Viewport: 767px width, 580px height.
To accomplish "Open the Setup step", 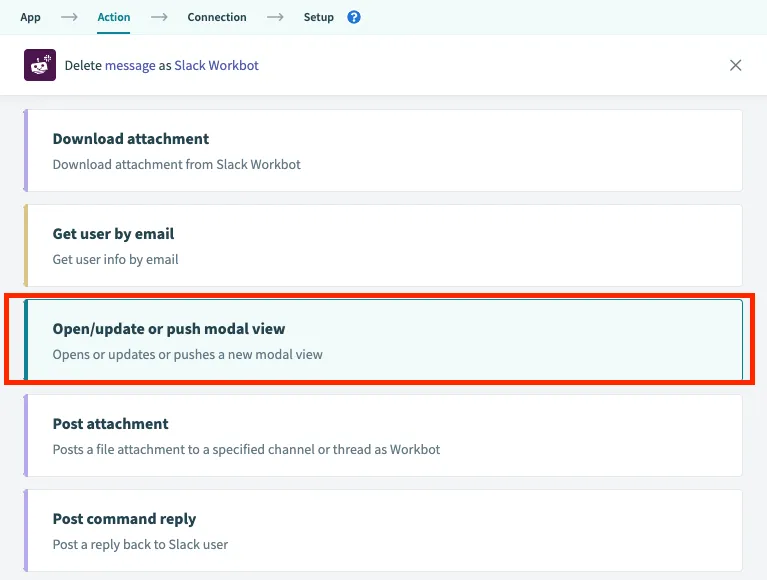I will pyautogui.click(x=319, y=17).
